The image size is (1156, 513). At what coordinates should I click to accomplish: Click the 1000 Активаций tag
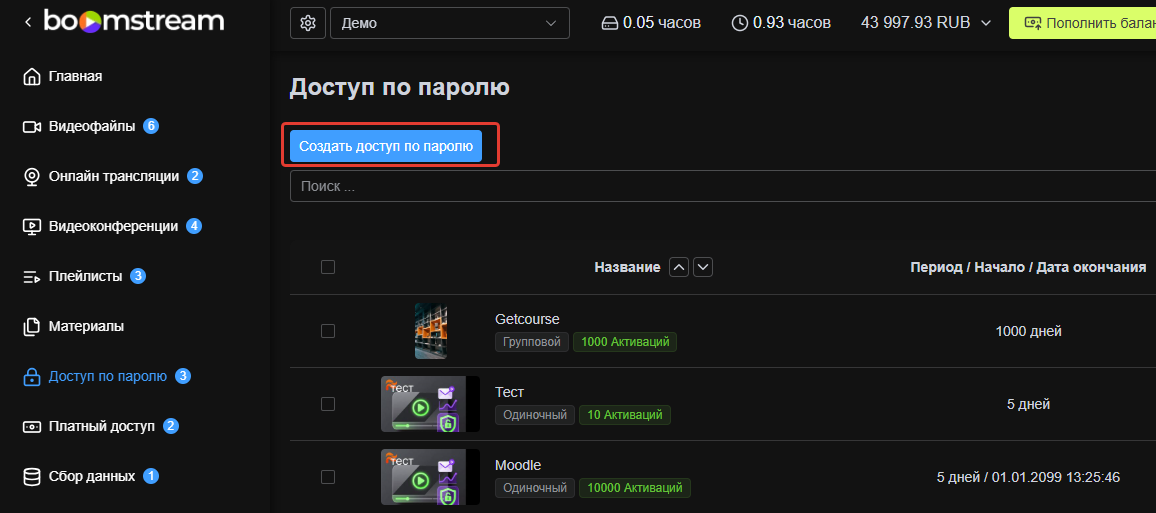625,342
